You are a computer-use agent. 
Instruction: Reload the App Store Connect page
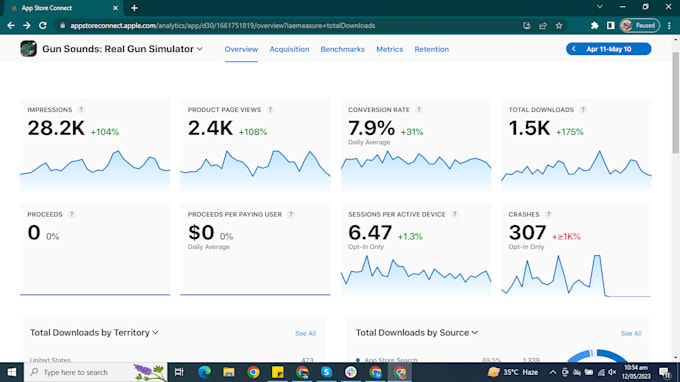pos(42,26)
